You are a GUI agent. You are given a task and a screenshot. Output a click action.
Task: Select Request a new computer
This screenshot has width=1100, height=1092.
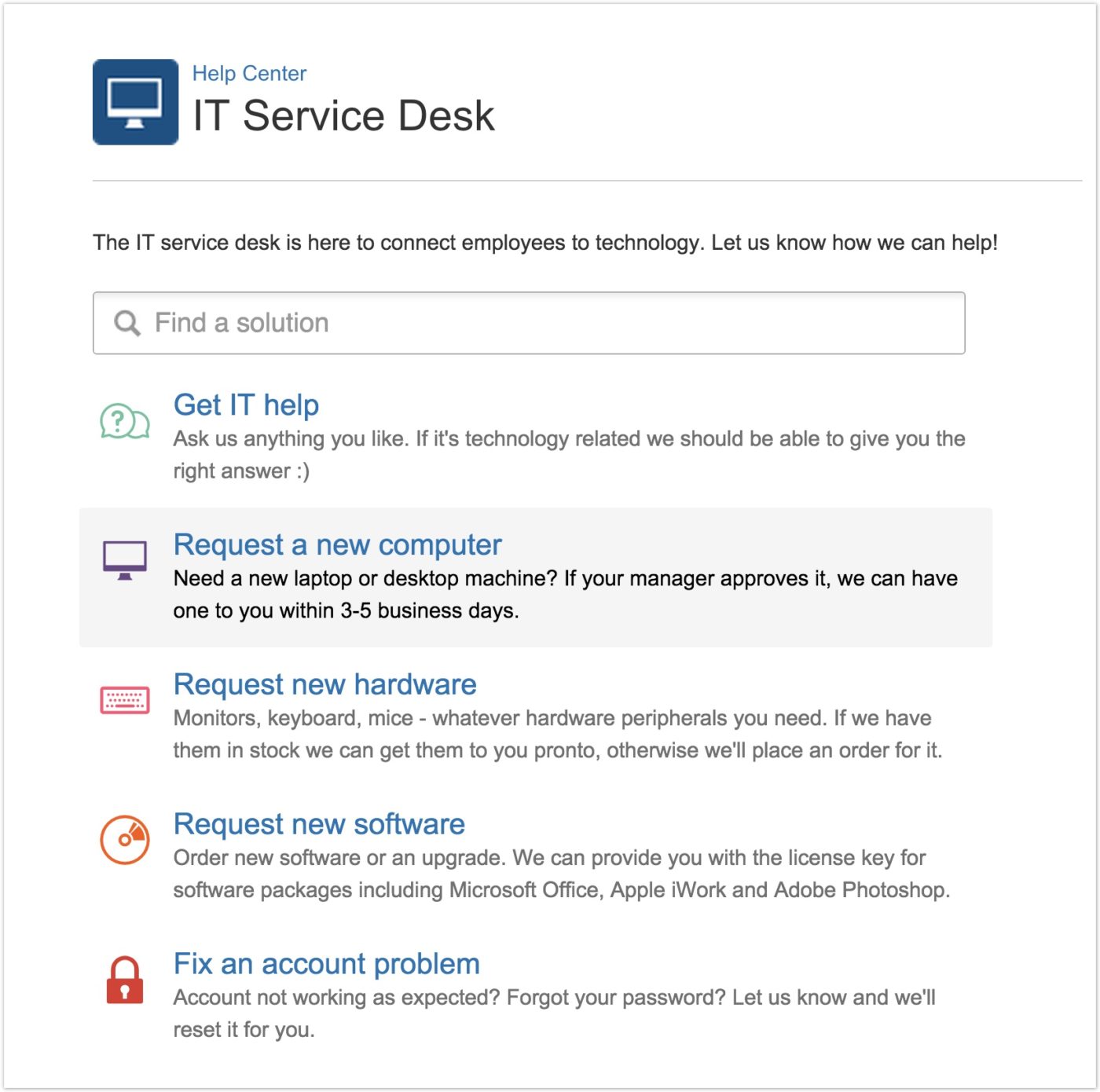coord(338,544)
